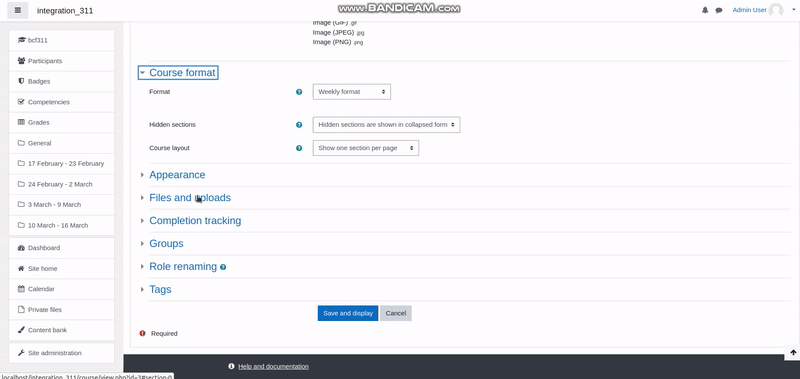Expand the Groups section
The height and width of the screenshot is (379, 800).
coord(166,243)
